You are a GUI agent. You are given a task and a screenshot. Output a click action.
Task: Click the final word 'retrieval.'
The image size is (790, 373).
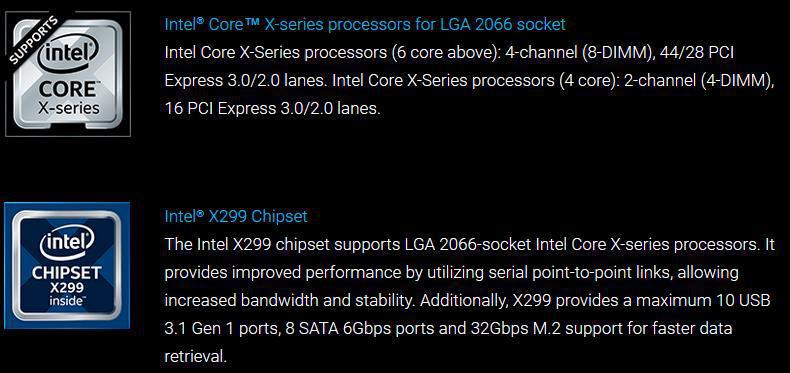pyautogui.click(x=195, y=356)
